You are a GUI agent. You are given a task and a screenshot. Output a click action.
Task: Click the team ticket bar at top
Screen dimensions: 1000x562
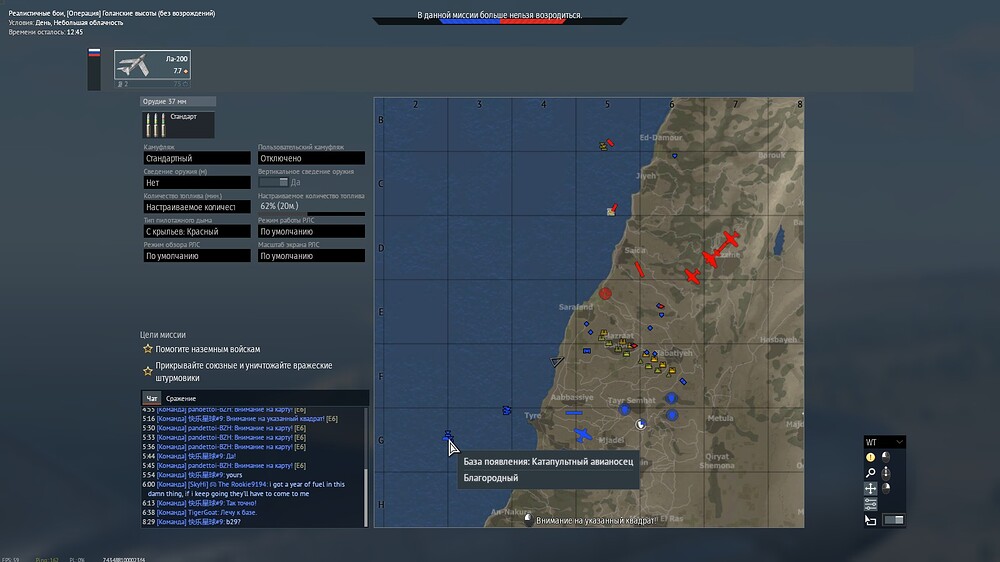coord(501,21)
